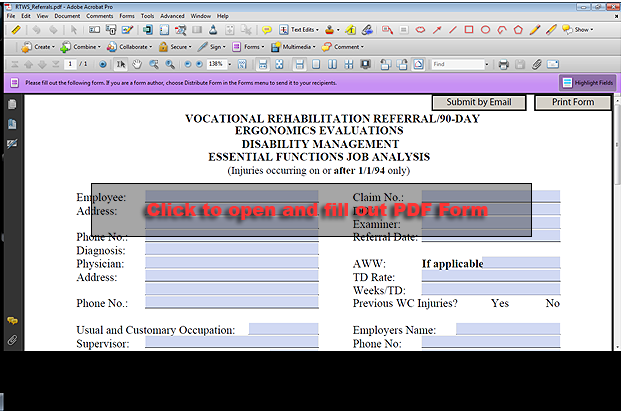Open the Document menu

67,16
